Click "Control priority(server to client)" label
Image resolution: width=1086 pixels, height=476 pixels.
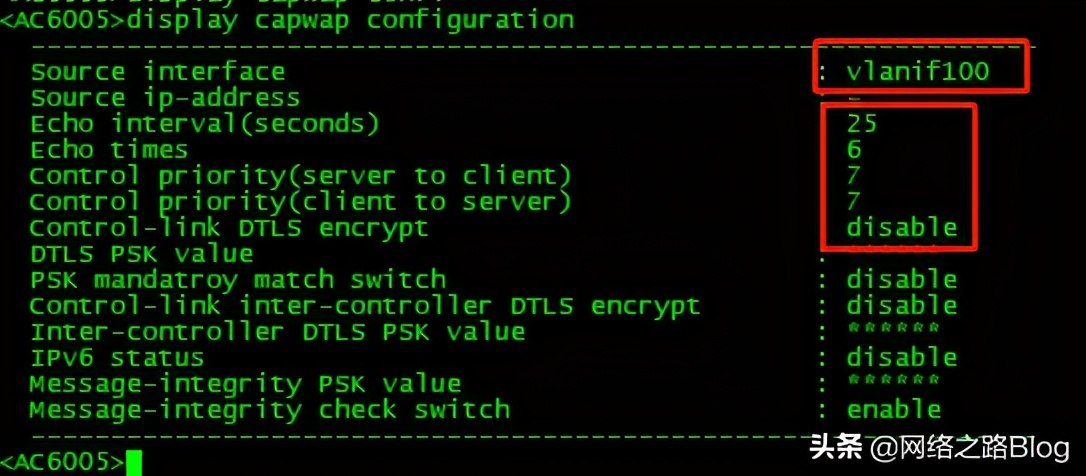(x=300, y=176)
